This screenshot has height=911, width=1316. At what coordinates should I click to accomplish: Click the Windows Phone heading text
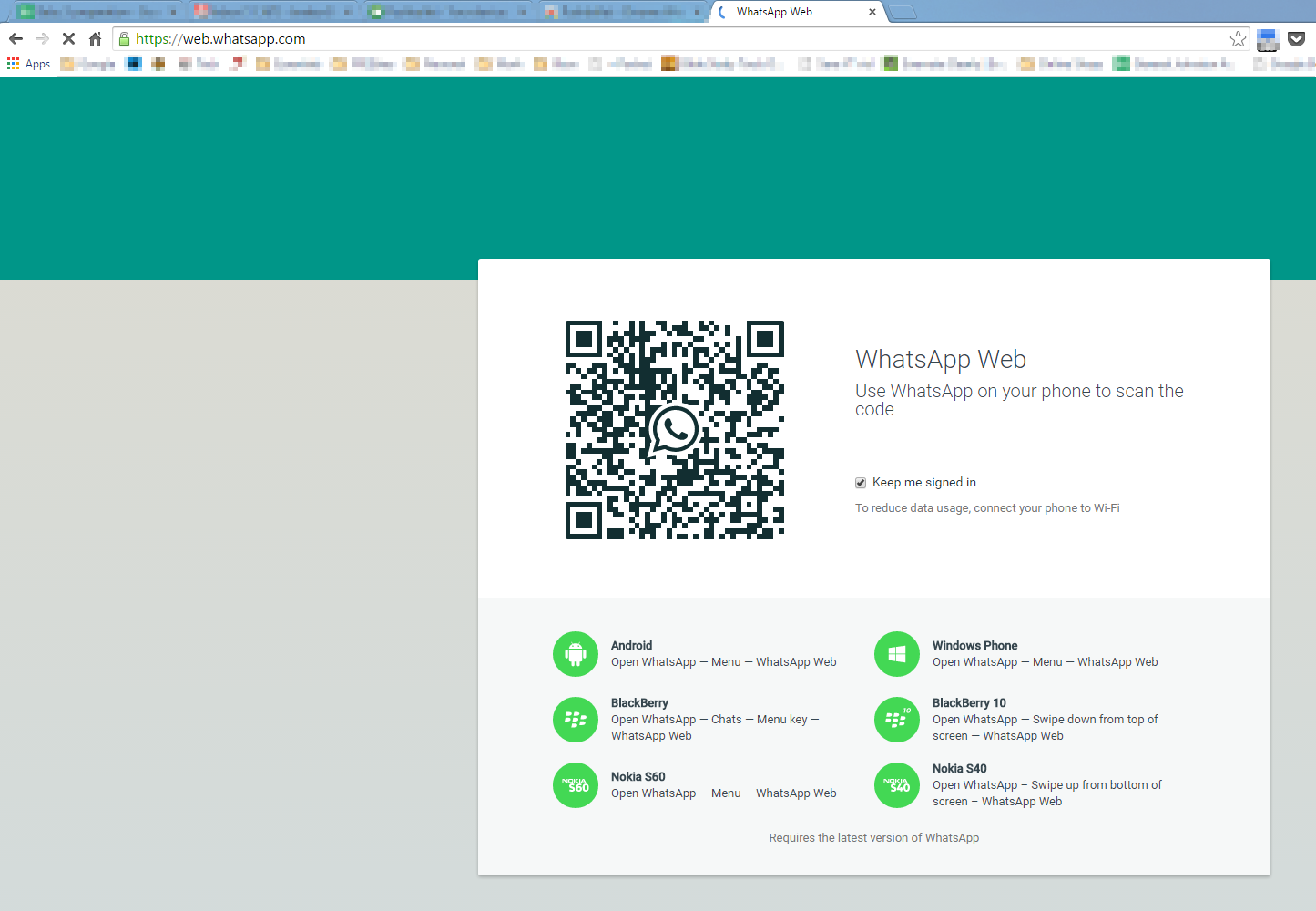tap(974, 646)
